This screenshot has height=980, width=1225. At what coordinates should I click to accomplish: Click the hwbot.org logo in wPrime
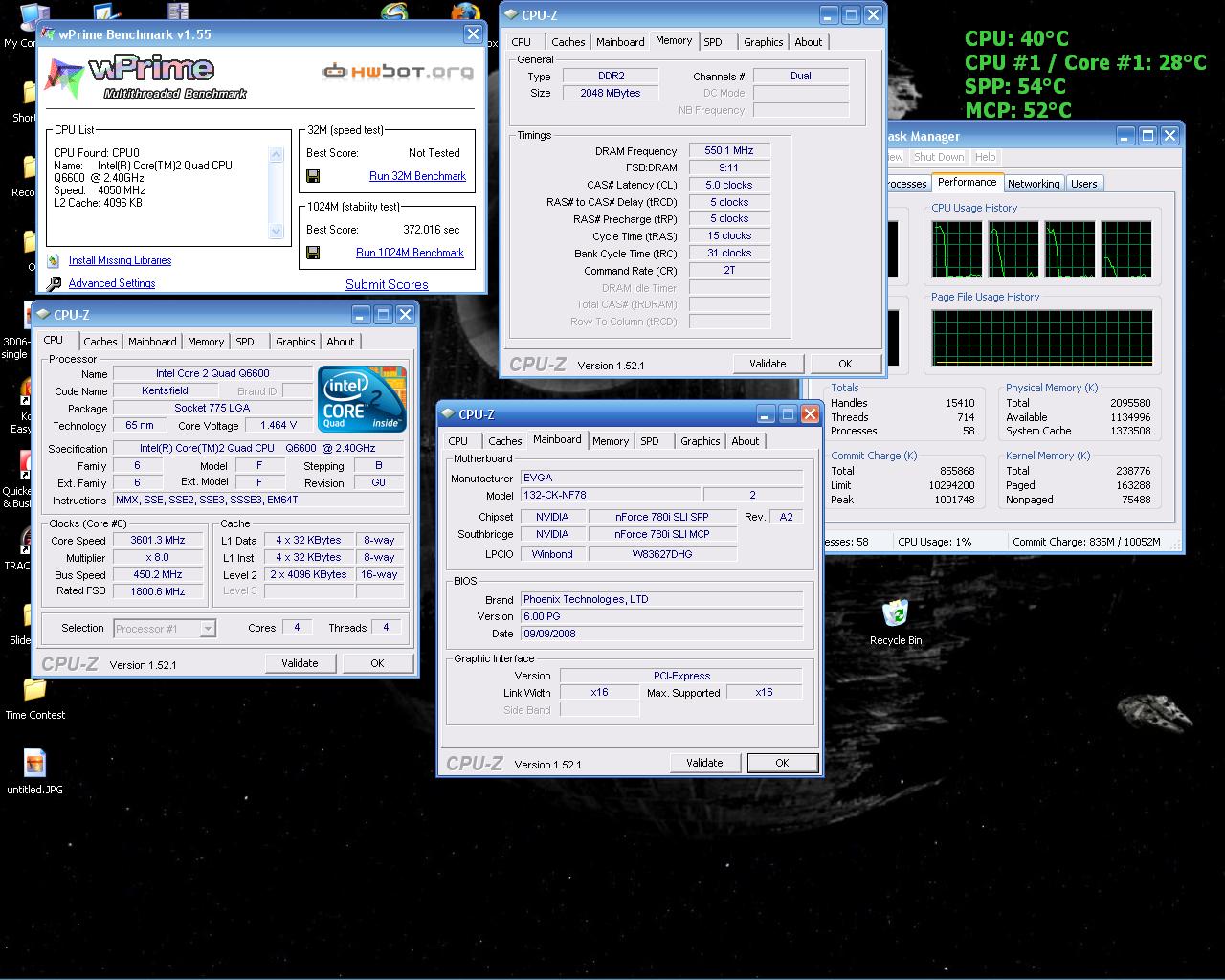(397, 71)
